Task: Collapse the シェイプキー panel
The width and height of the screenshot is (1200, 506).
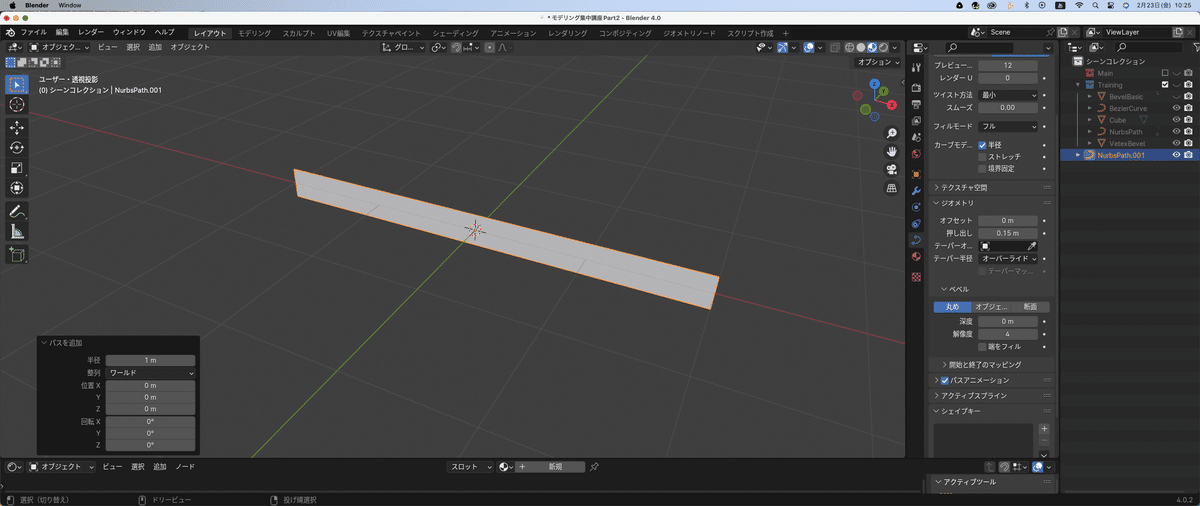Action: [991, 411]
